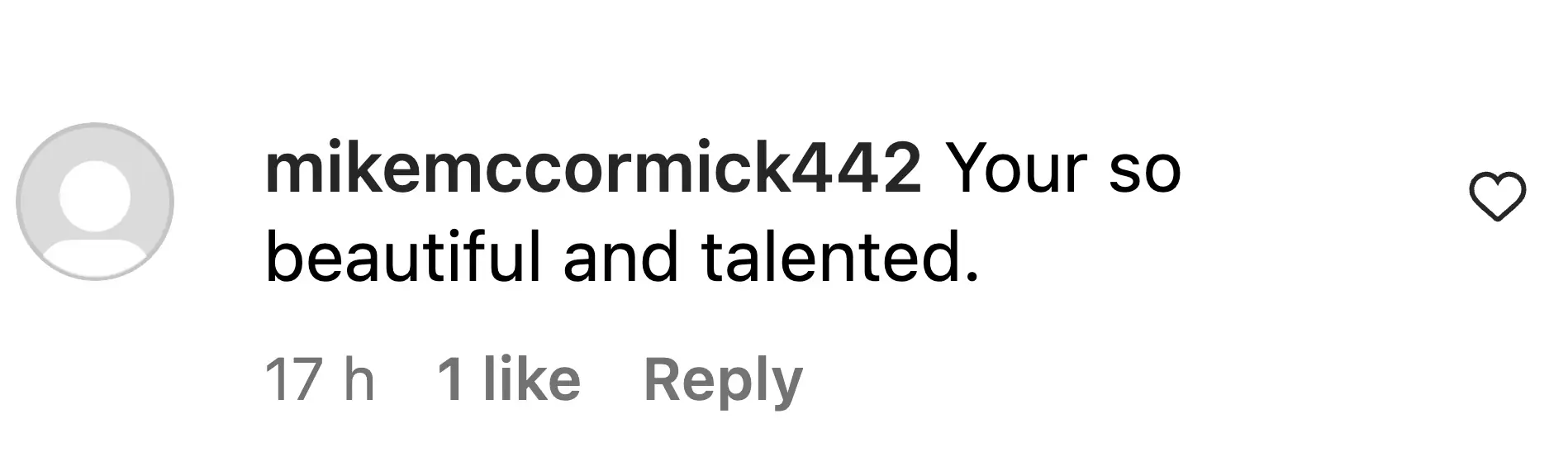
Task: Click the word "talented." in the comment
Action: click(x=839, y=257)
